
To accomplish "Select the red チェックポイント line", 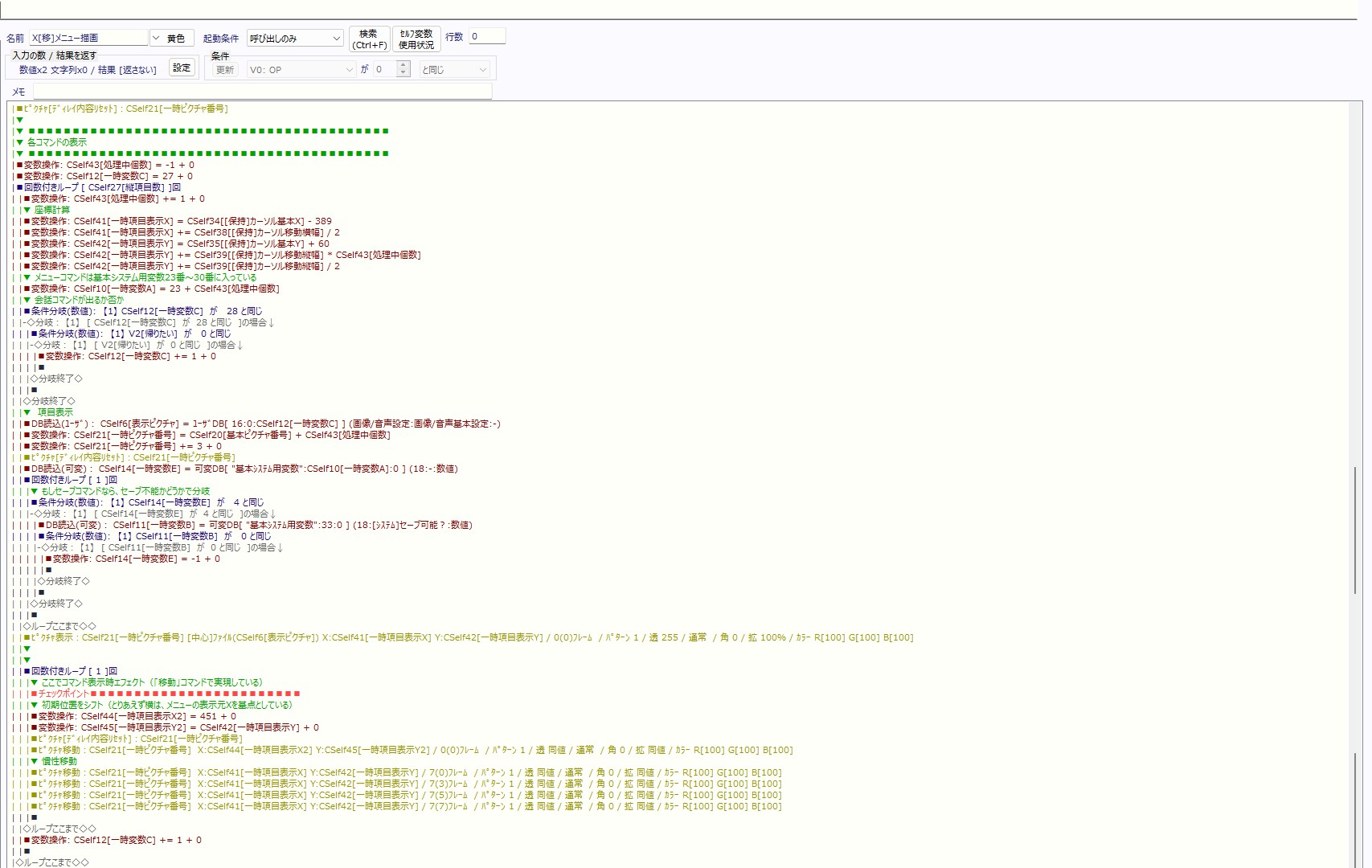I will pyautogui.click(x=169, y=694).
